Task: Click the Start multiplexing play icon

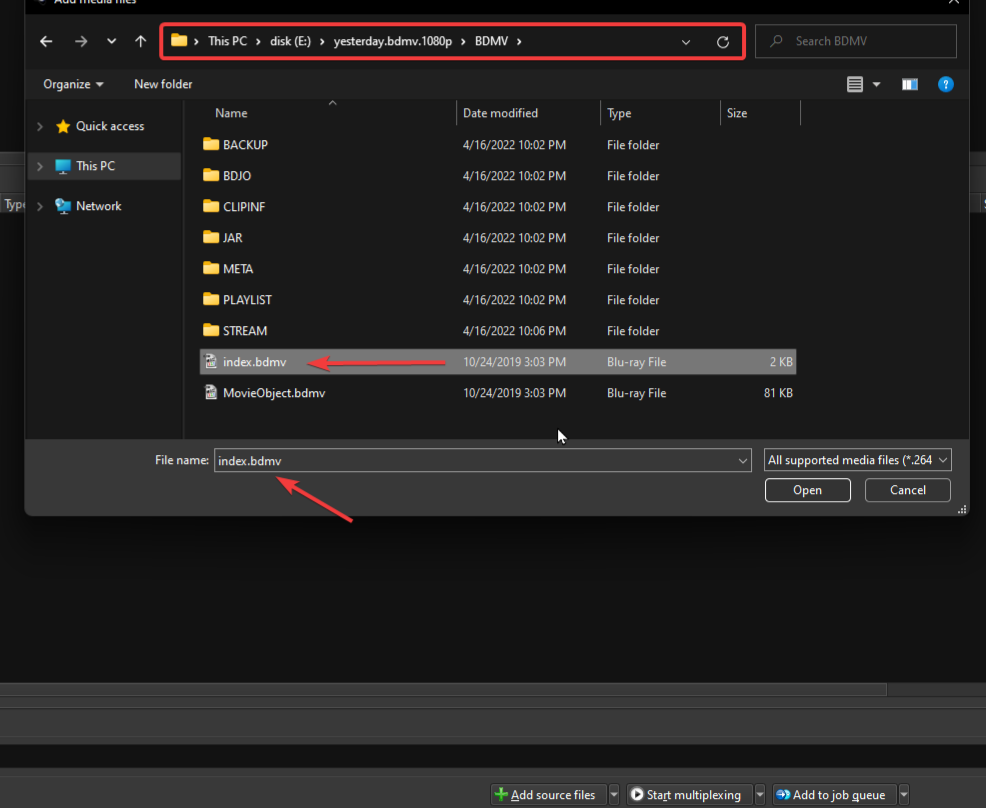Action: pyautogui.click(x=636, y=794)
